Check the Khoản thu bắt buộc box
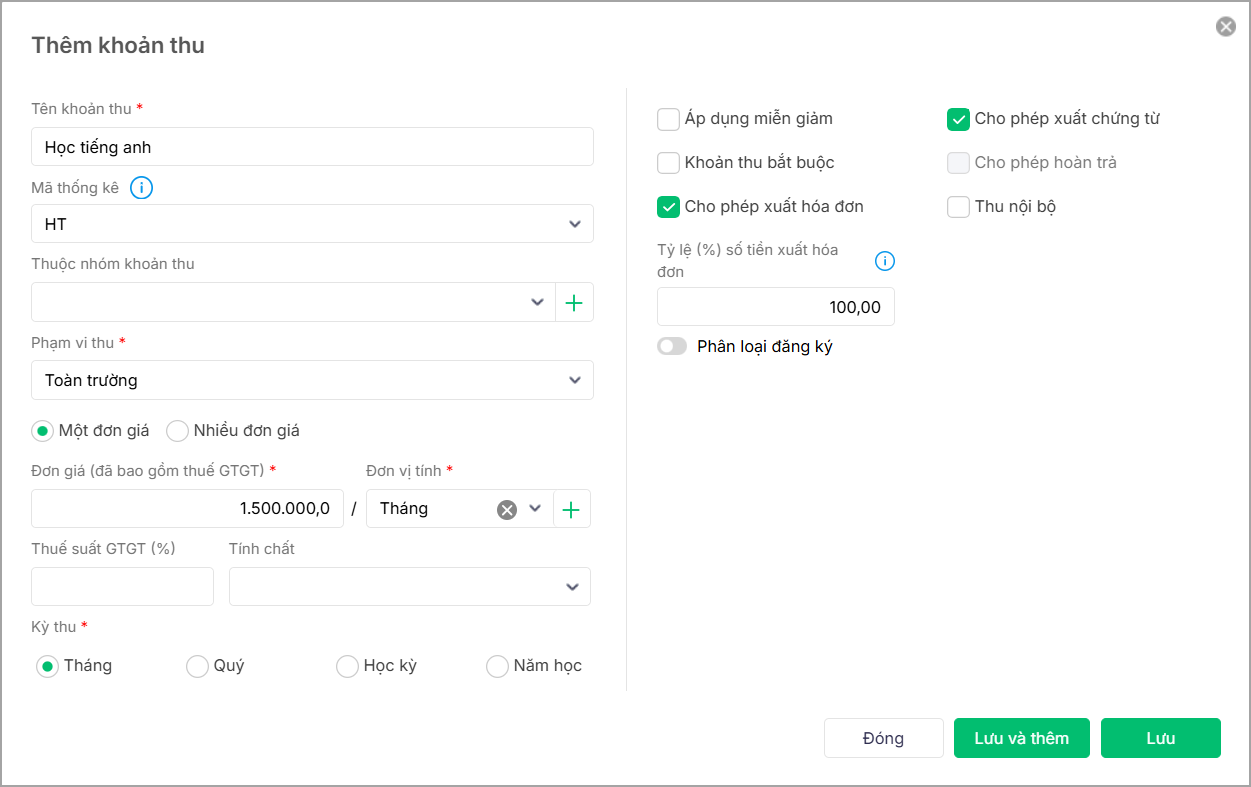 pos(668,163)
